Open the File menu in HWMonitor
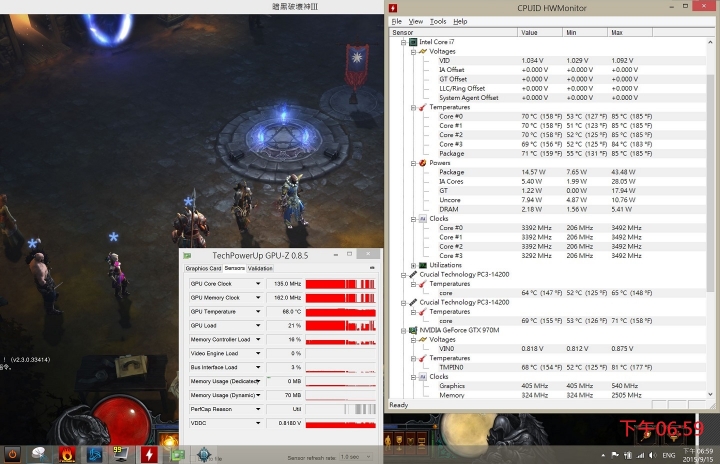 pos(396,22)
